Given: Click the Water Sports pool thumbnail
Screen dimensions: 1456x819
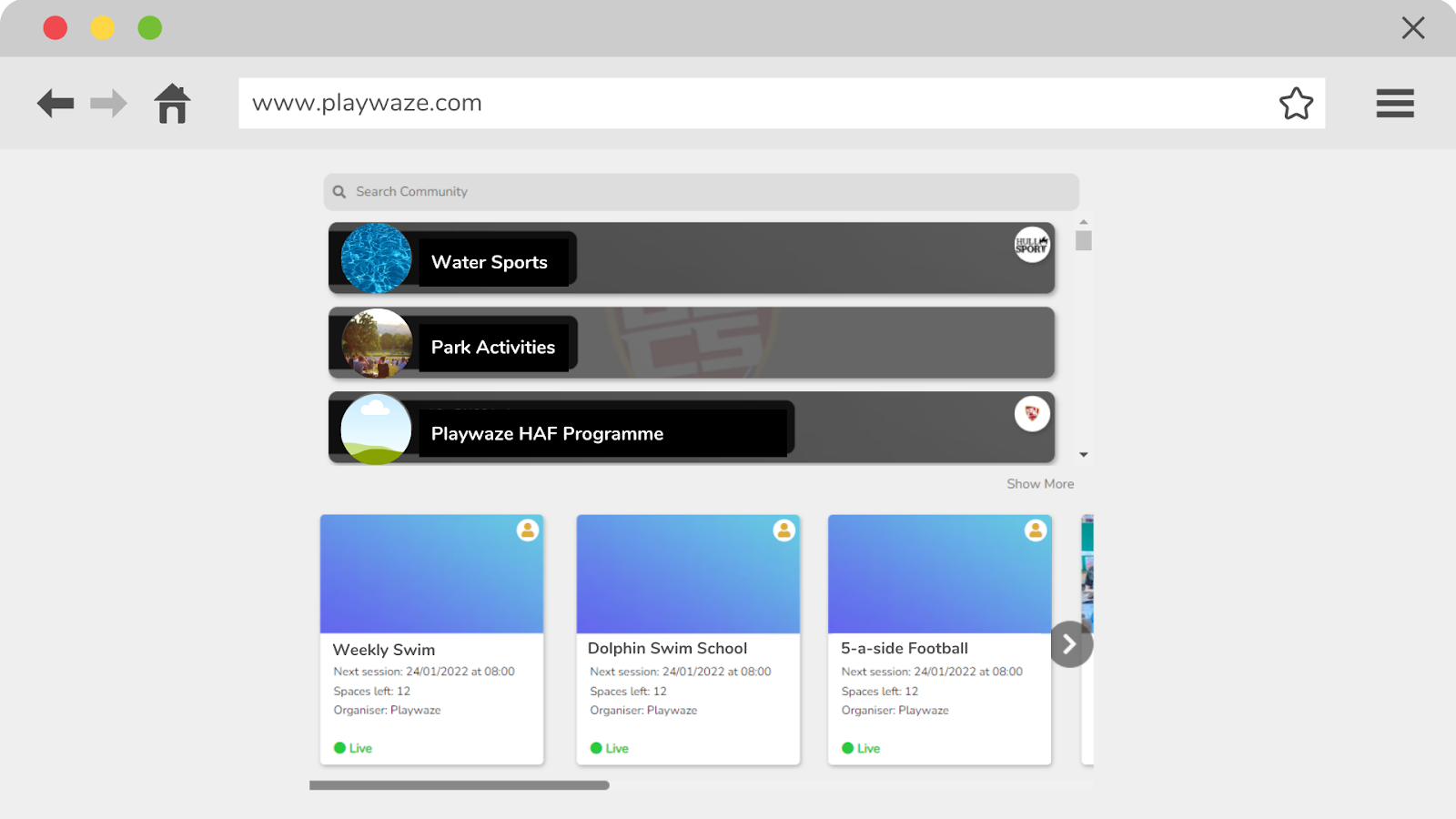Looking at the screenshot, I should (376, 258).
